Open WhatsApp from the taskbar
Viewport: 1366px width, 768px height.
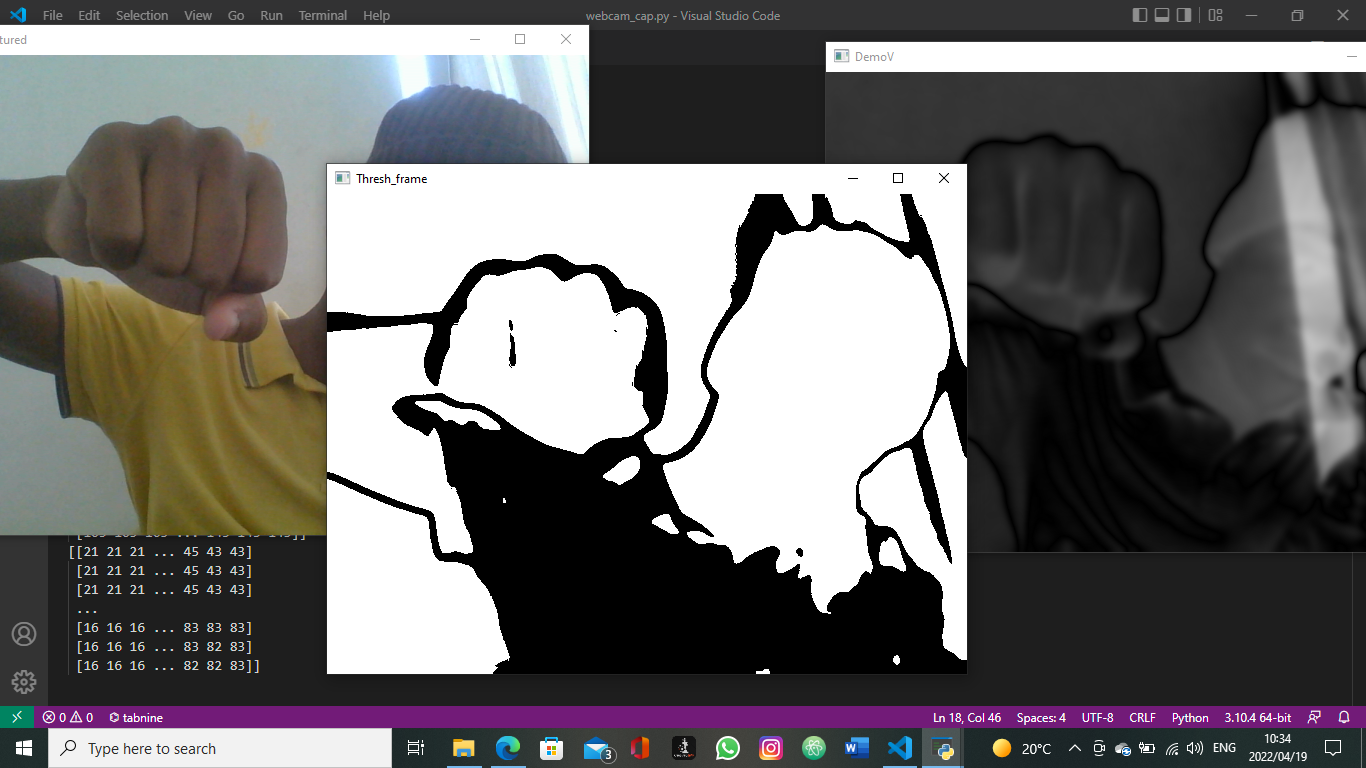(727, 748)
